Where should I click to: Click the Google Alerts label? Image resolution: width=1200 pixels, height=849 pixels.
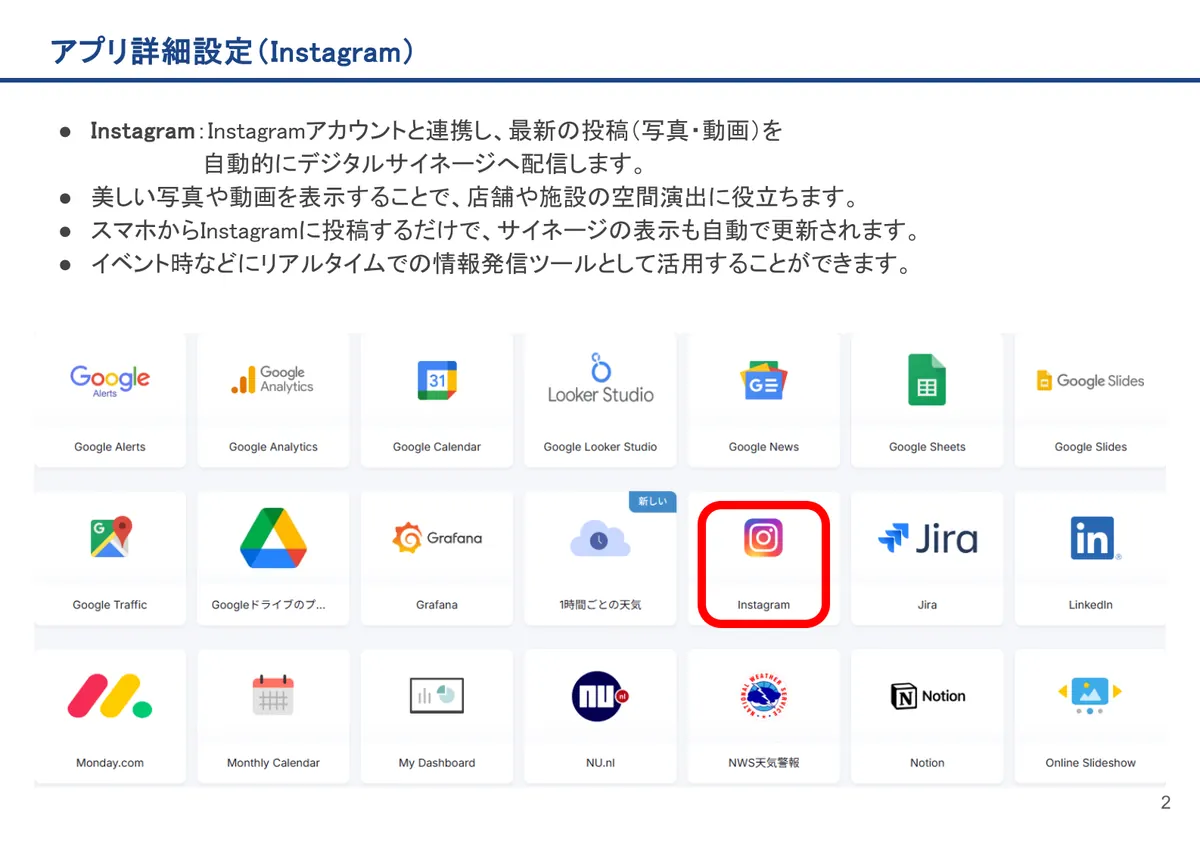(x=110, y=447)
